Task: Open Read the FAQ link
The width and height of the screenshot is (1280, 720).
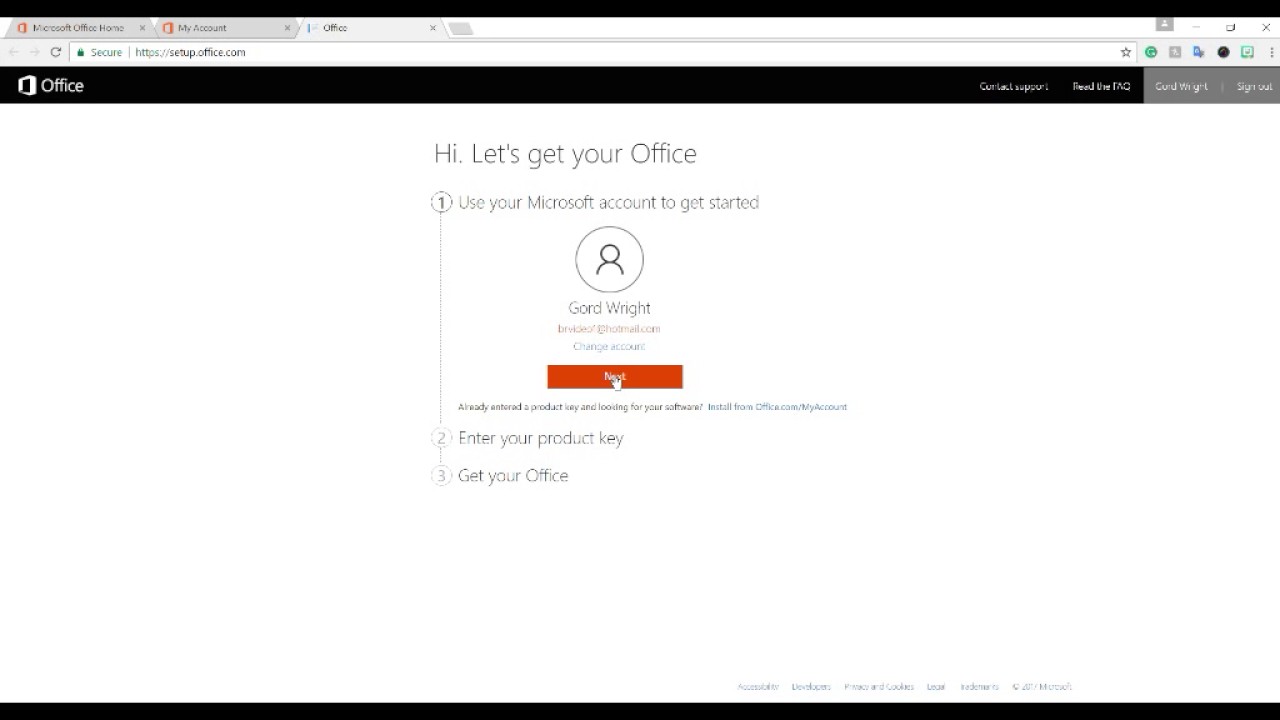Action: 1101,86
